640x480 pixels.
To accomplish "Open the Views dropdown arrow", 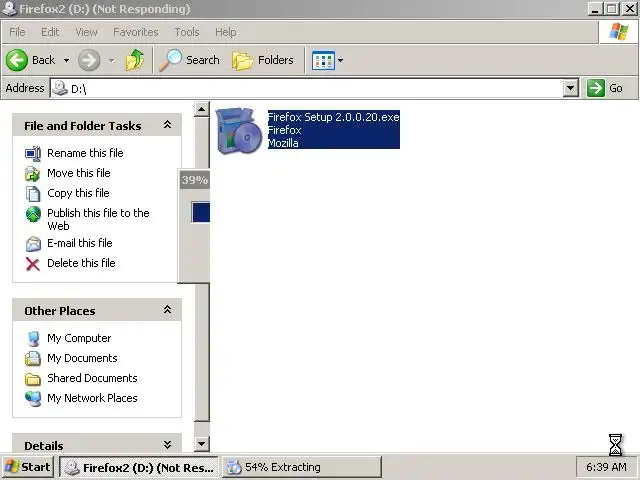I will (x=340, y=60).
